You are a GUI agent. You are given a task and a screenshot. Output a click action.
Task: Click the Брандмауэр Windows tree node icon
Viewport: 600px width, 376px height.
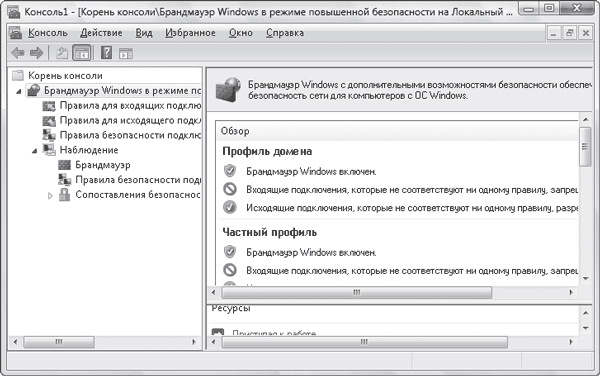coord(34,90)
